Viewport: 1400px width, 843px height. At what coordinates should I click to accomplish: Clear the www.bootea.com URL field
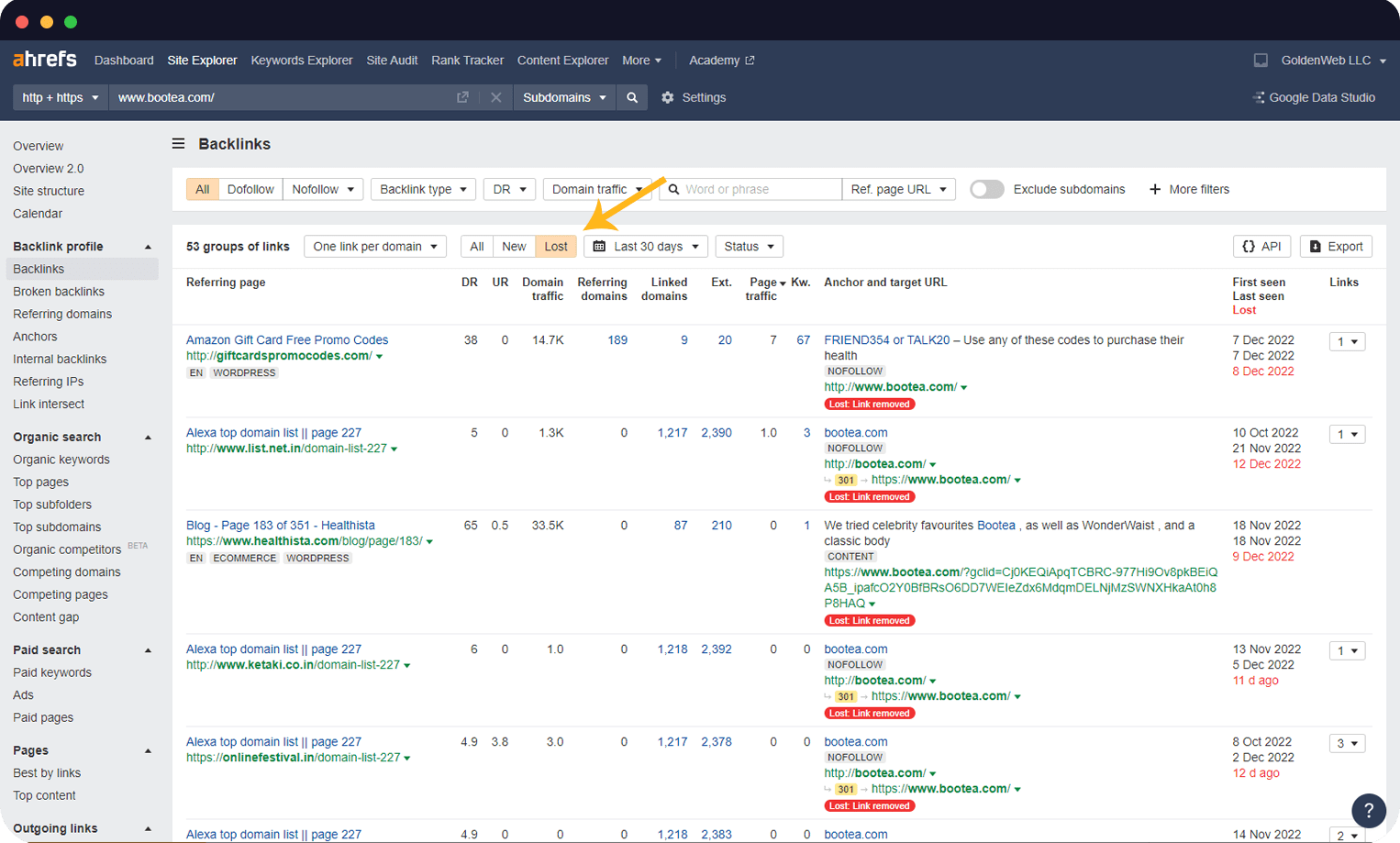pos(495,97)
